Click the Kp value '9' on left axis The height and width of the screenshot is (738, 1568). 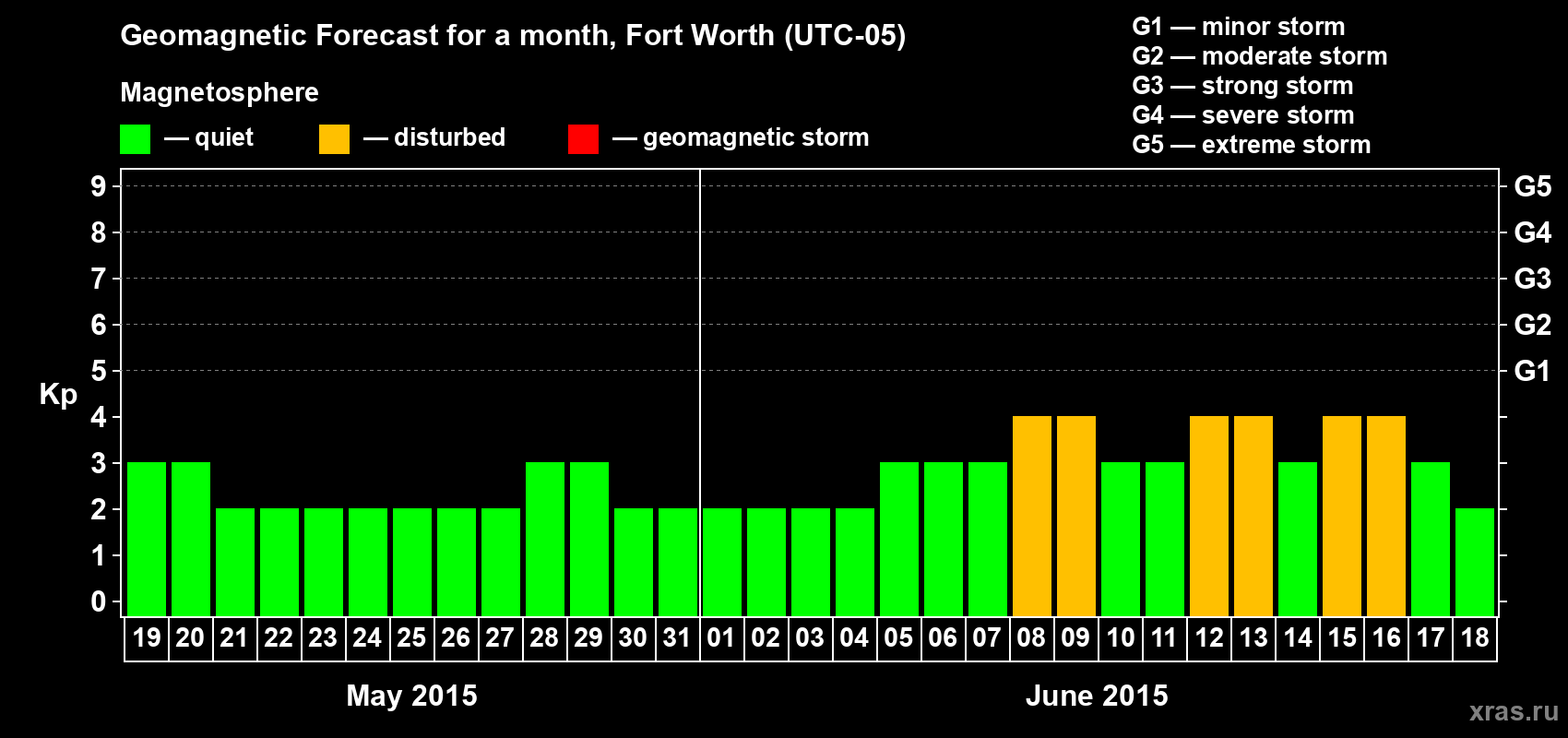point(98,186)
